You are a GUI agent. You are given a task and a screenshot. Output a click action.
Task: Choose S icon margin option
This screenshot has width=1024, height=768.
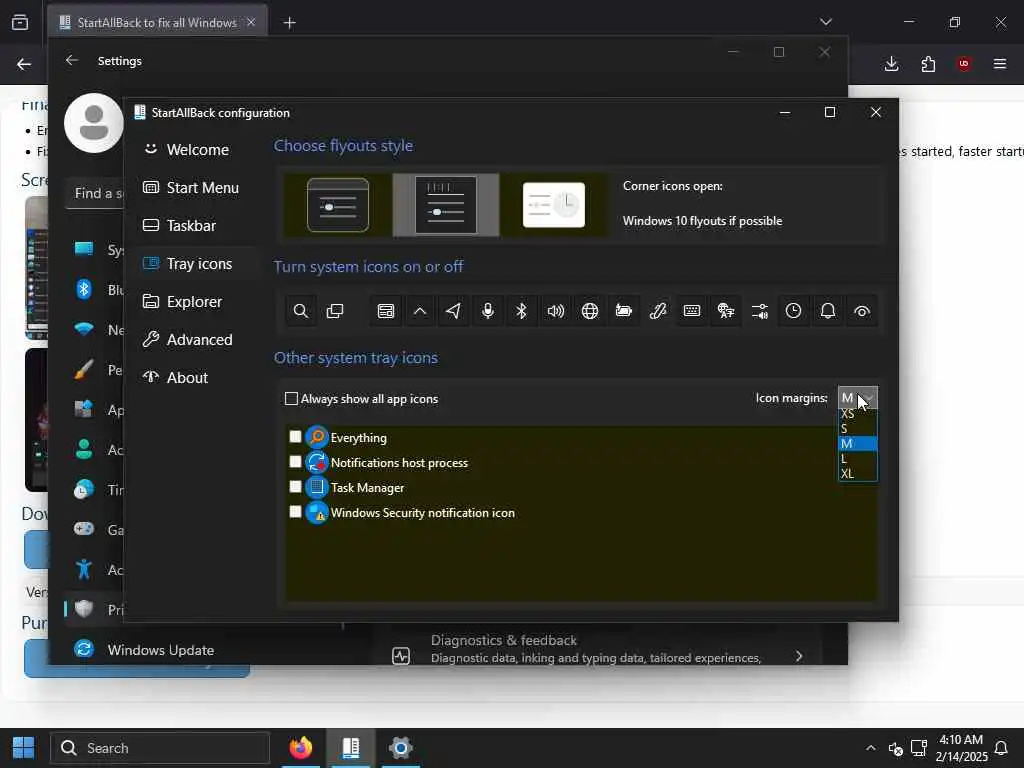[x=857, y=428]
